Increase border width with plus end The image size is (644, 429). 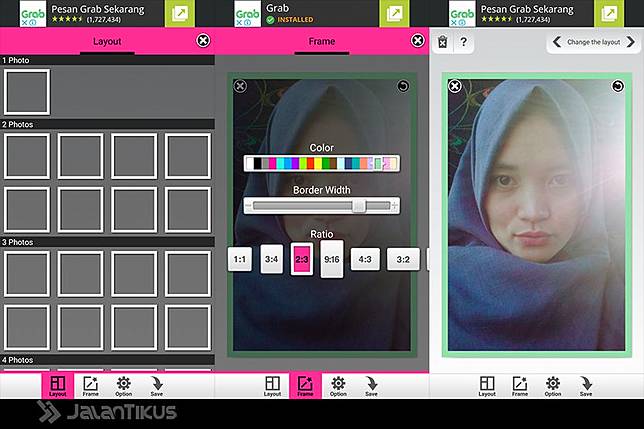click(394, 205)
